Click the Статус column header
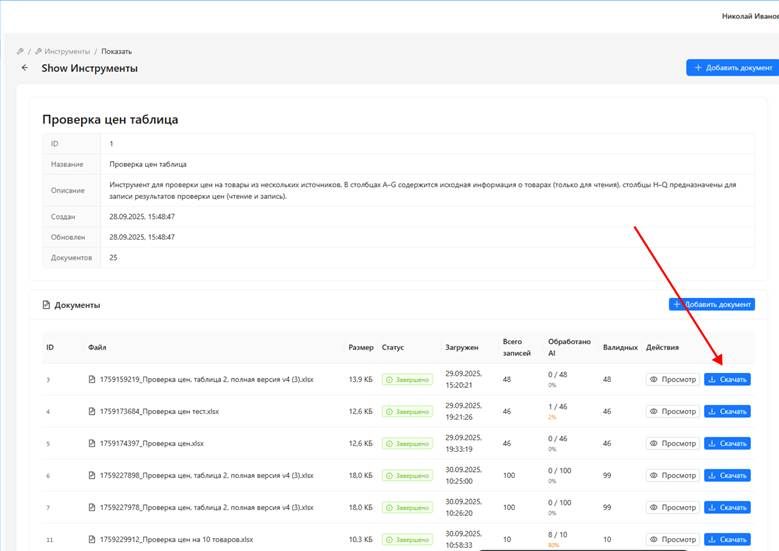The height and width of the screenshot is (551, 779). click(x=392, y=348)
